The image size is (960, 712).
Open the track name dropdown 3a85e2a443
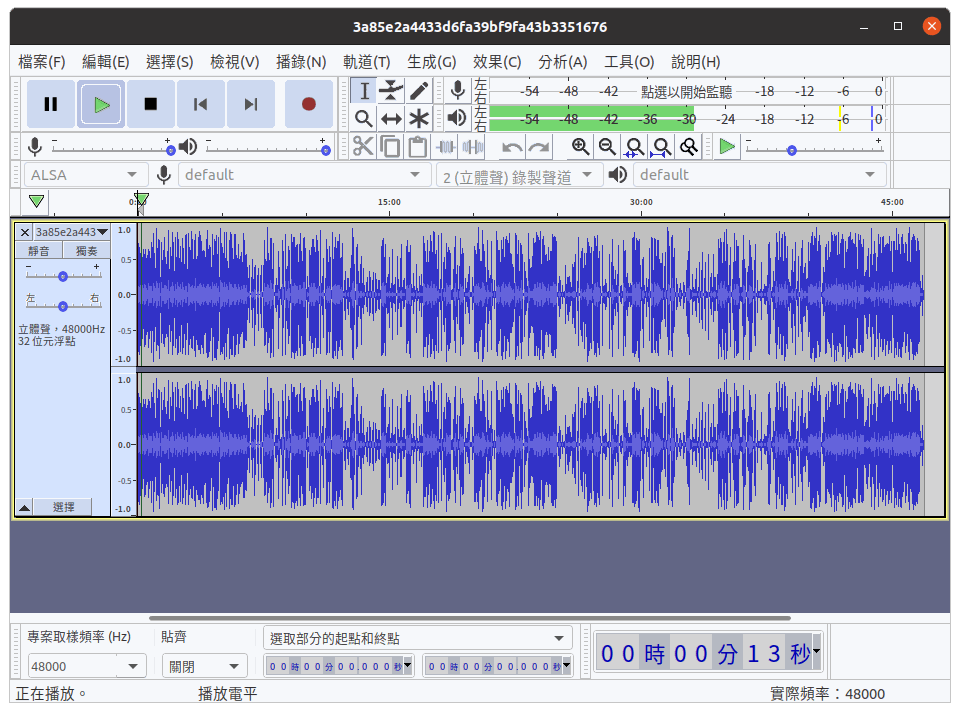pos(72,232)
